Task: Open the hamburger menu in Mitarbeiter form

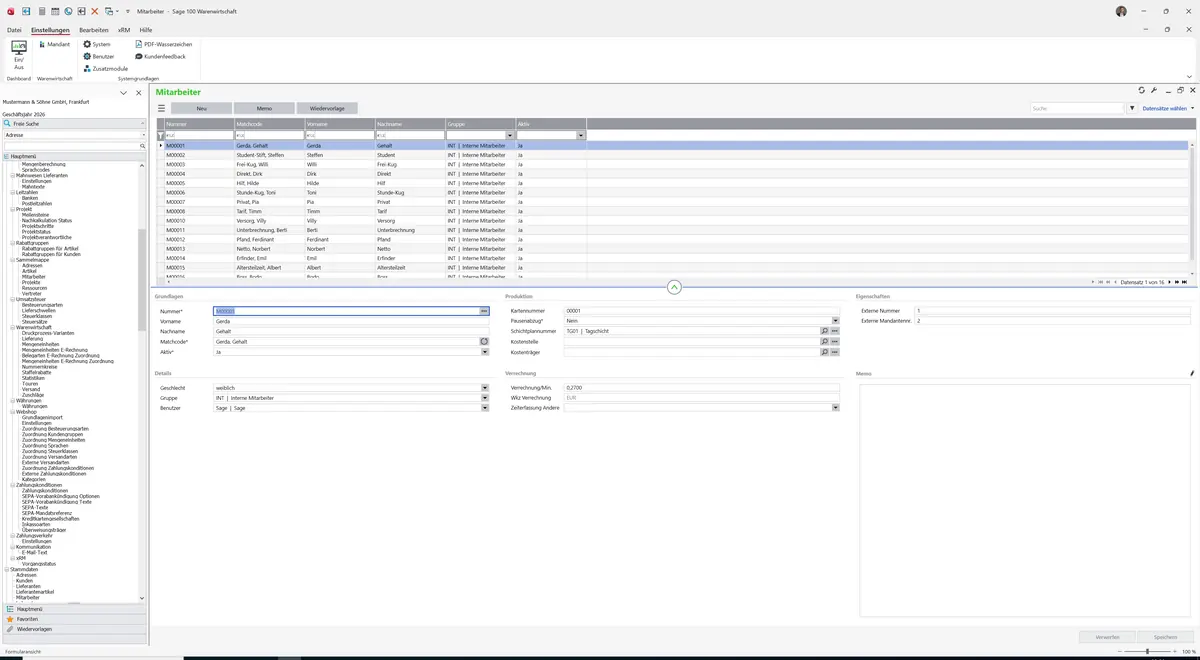Action: 161,108
